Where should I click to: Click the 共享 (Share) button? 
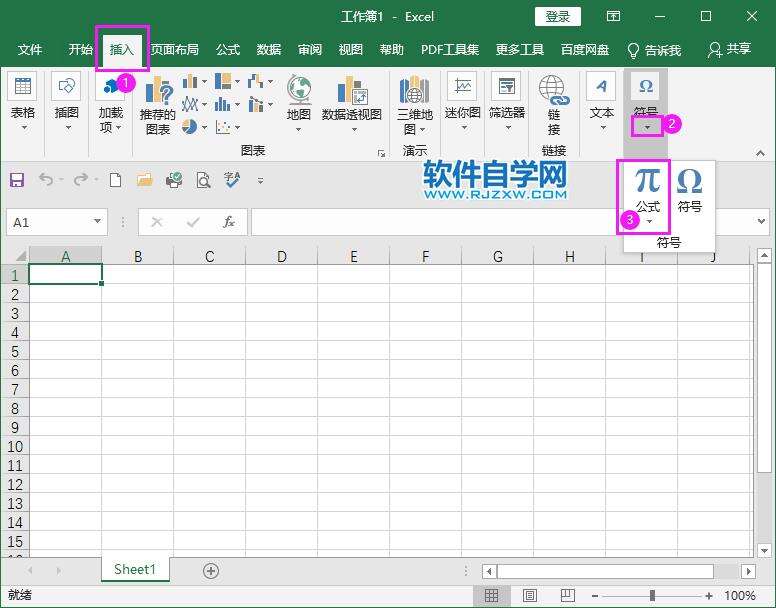coord(729,49)
